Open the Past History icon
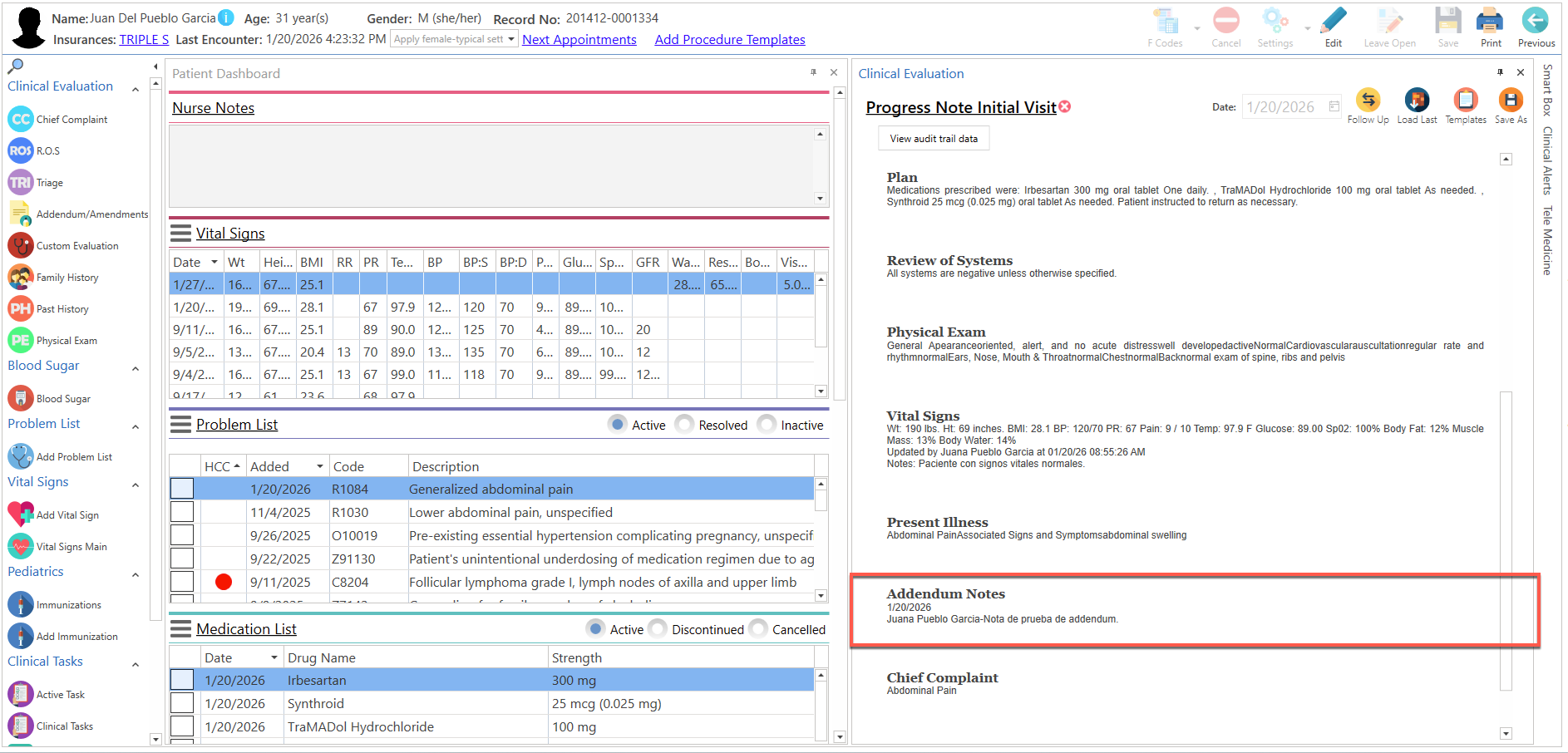Viewport: 1568px width, 753px height. [x=21, y=308]
